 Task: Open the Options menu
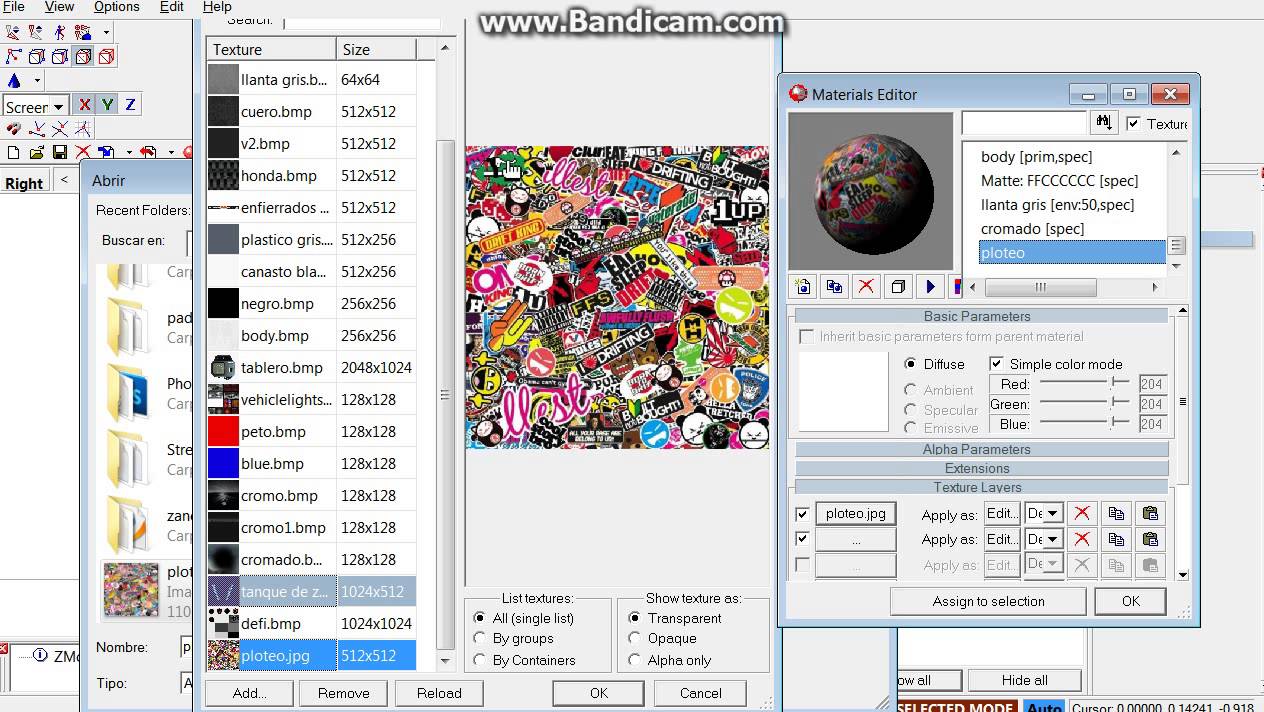(x=116, y=7)
